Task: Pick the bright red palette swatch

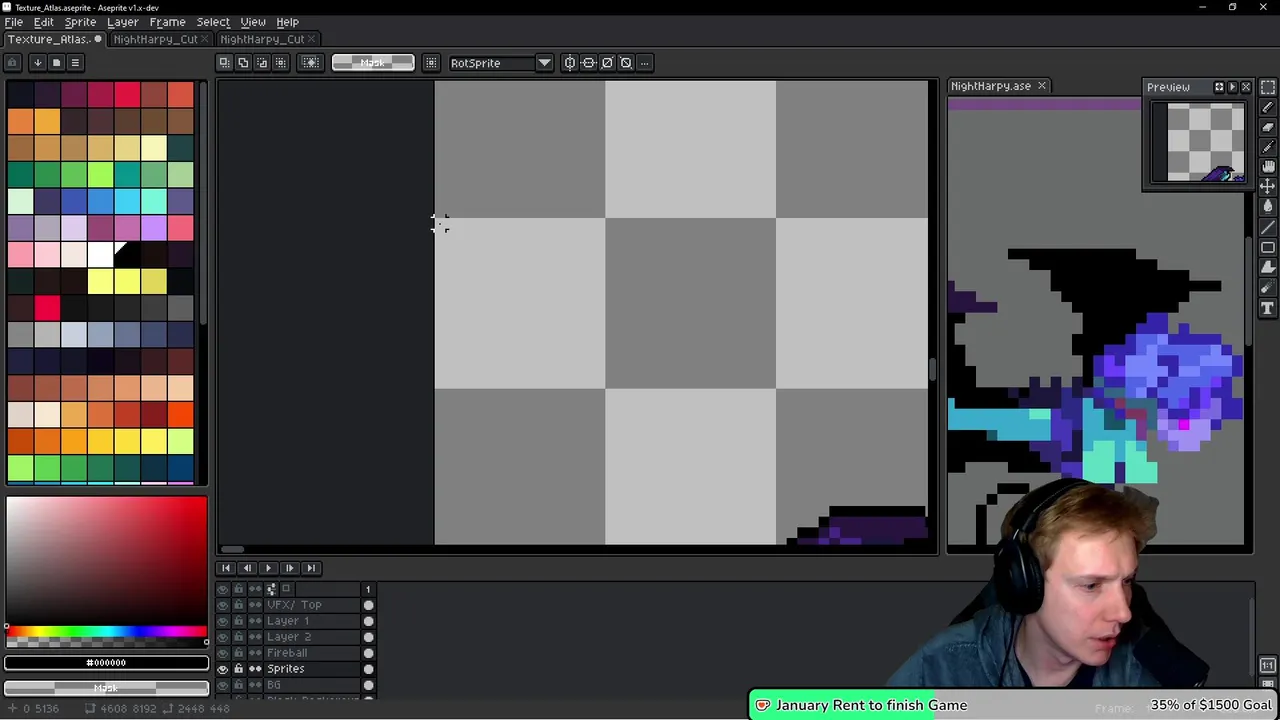Action: 47,308
